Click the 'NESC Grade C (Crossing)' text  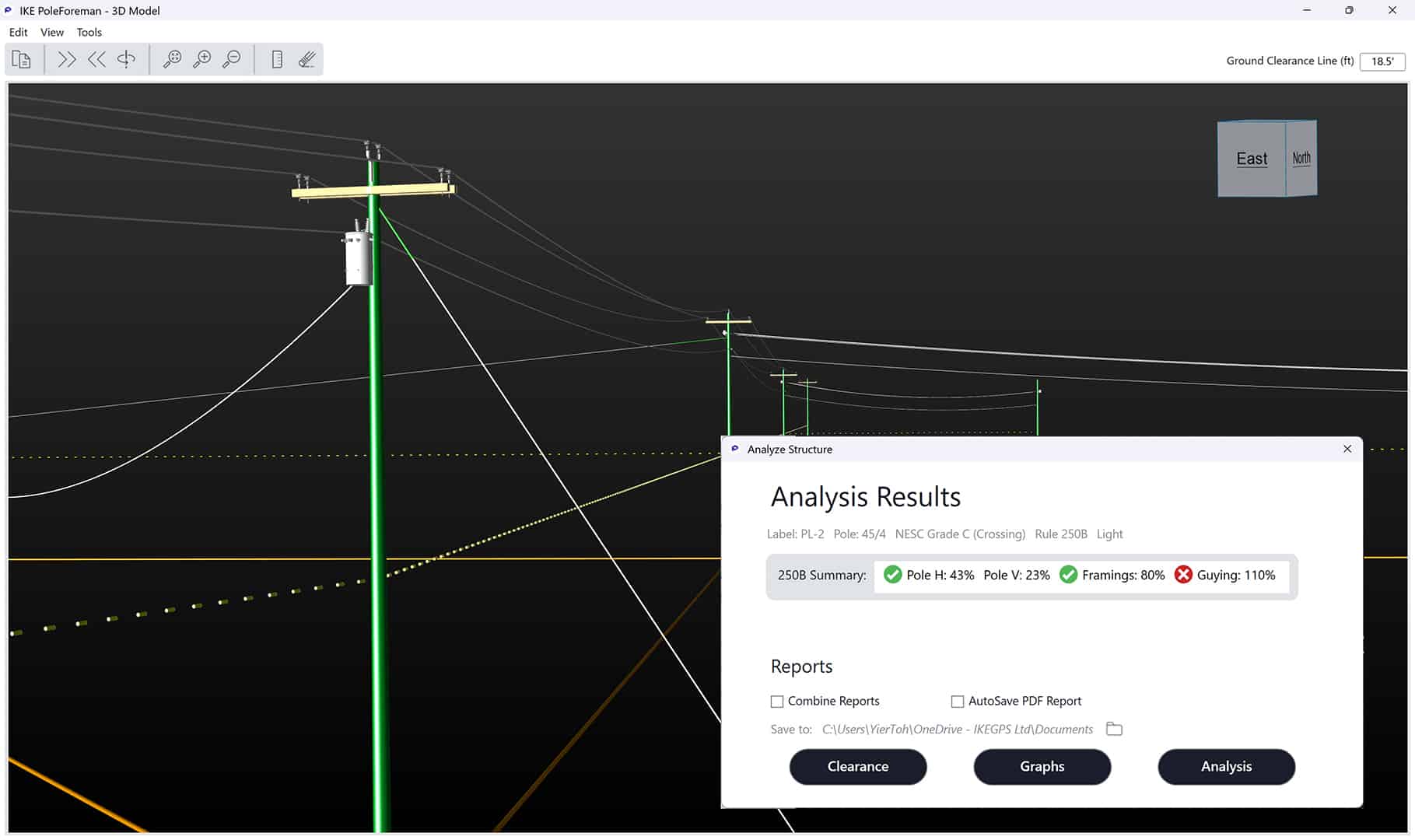(x=960, y=534)
